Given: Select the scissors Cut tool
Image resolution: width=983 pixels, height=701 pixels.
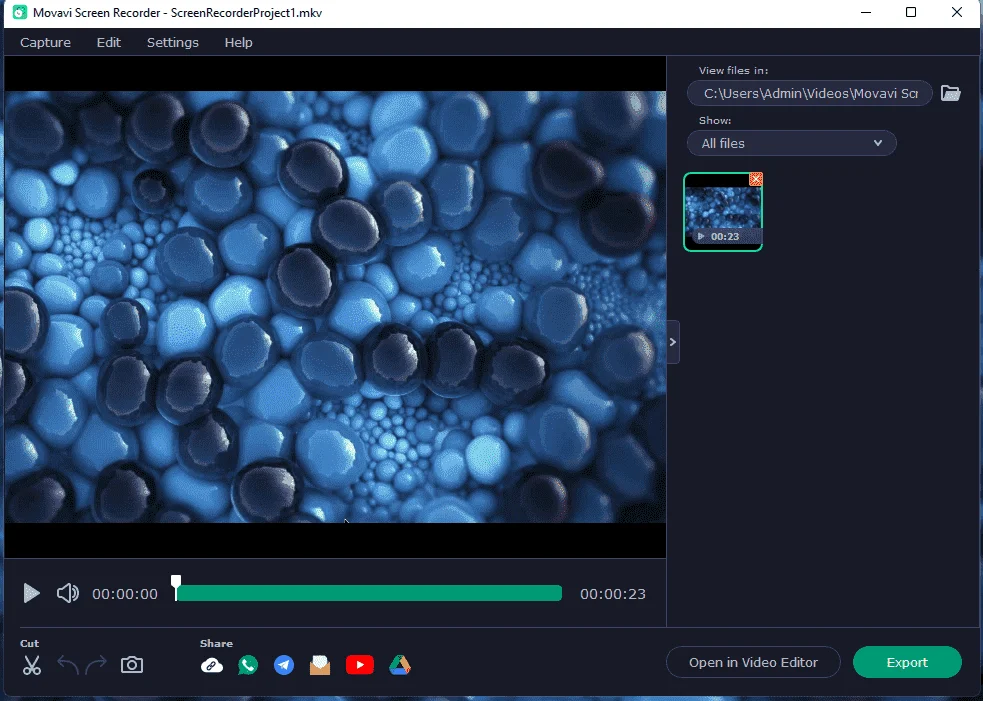Looking at the screenshot, I should [x=31, y=665].
